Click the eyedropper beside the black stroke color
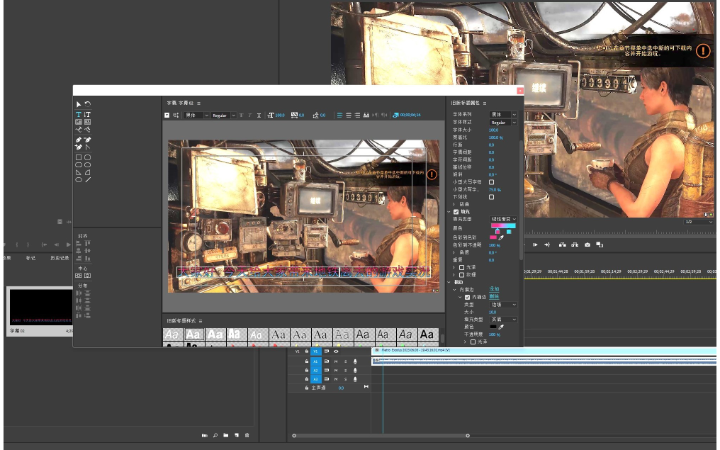720x450 pixels. (x=501, y=327)
